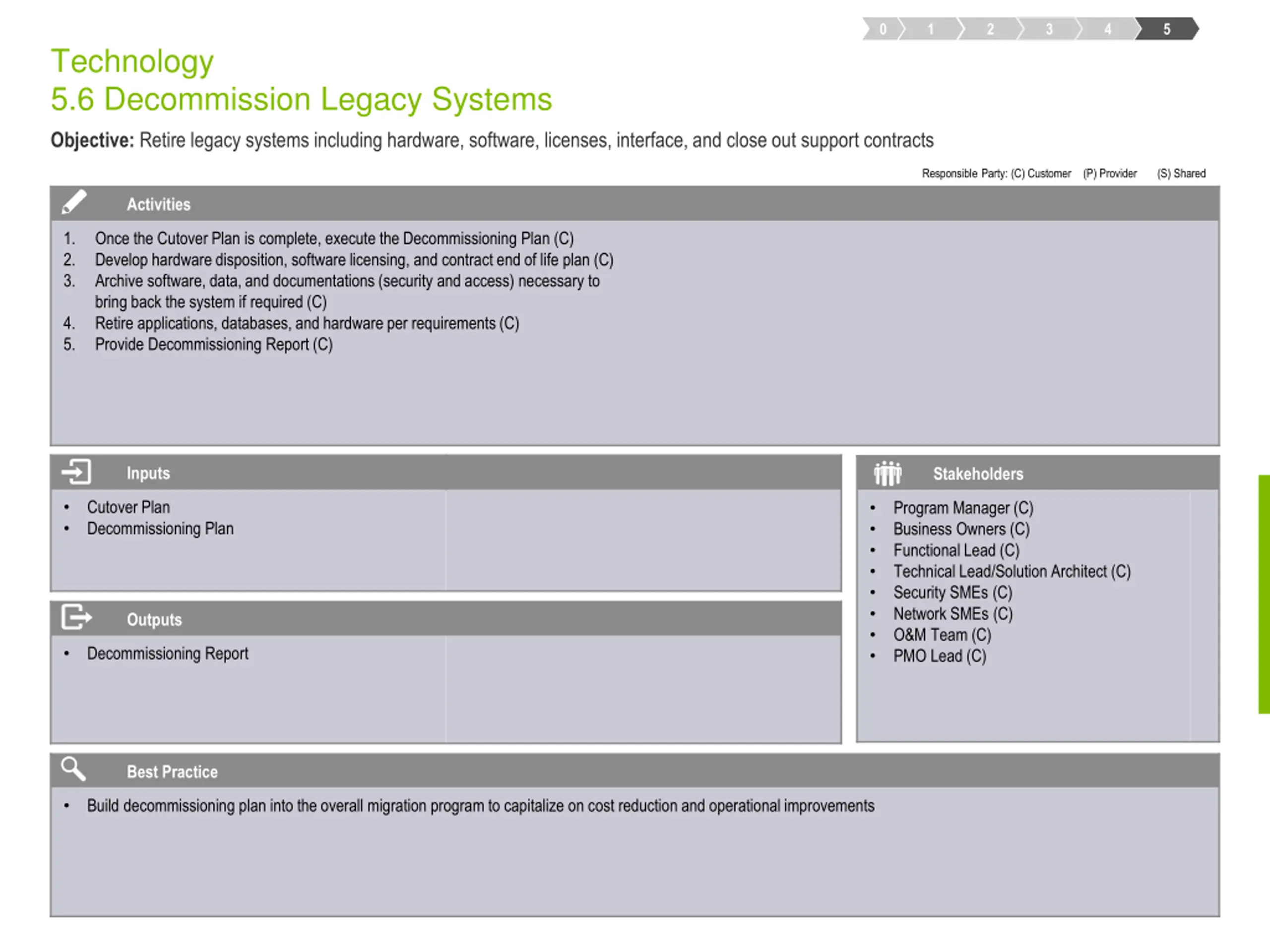The image size is (1270, 952).
Task: Click the Technology title text
Action: [x=132, y=62]
